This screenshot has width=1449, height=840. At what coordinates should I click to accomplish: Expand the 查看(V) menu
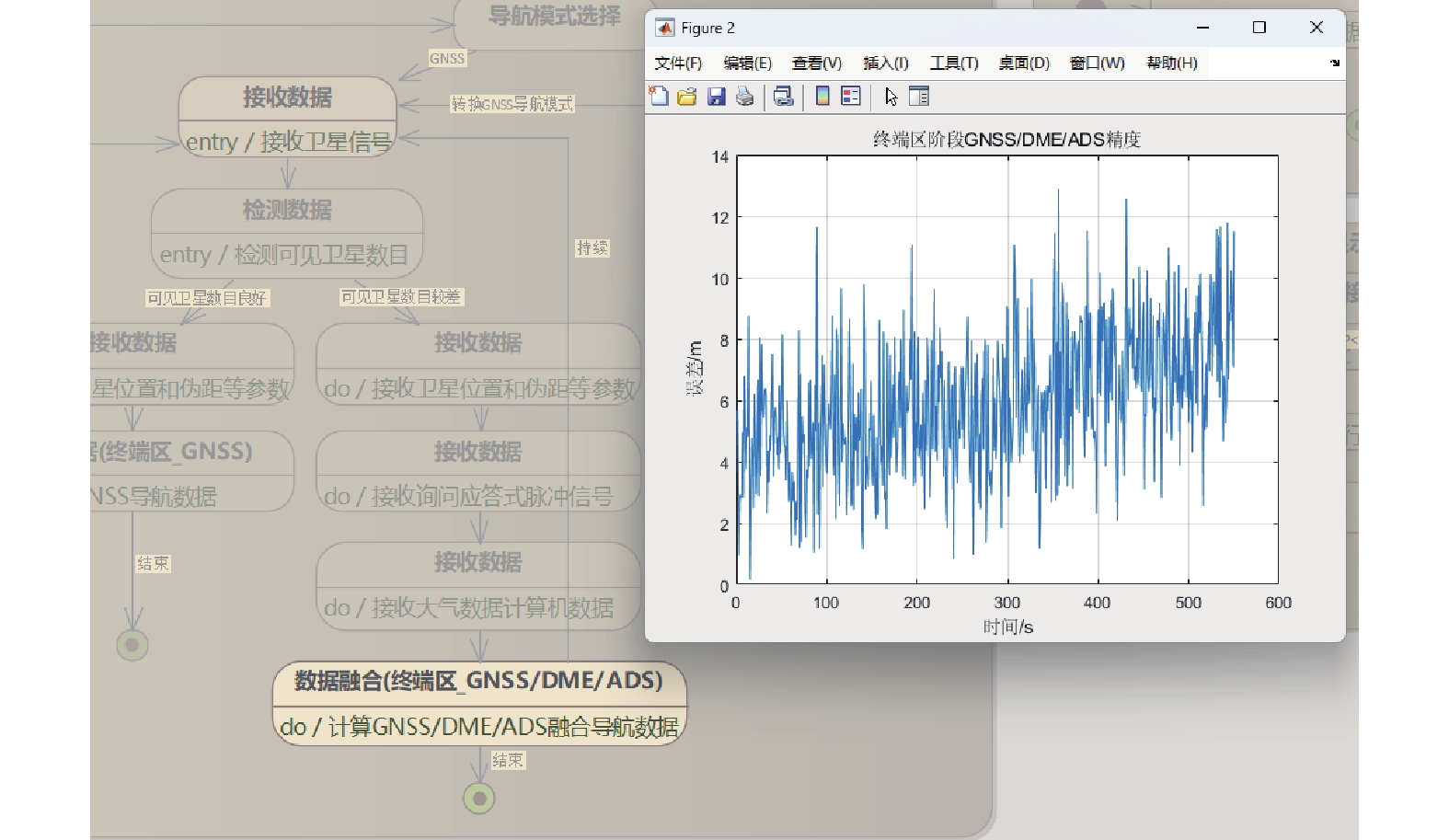(816, 63)
